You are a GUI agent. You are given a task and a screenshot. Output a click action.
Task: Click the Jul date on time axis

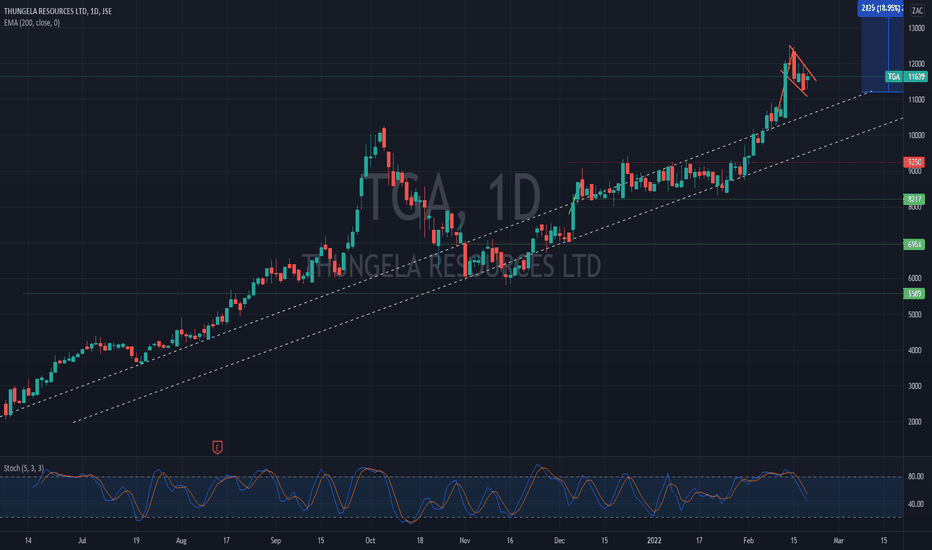[x=82, y=540]
